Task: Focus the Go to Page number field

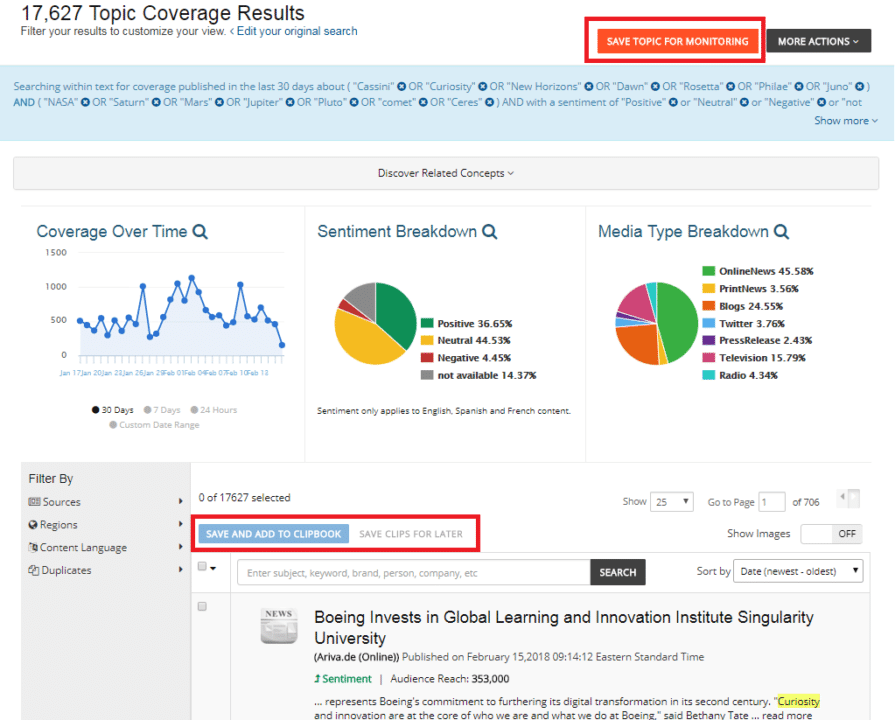Action: [x=772, y=502]
